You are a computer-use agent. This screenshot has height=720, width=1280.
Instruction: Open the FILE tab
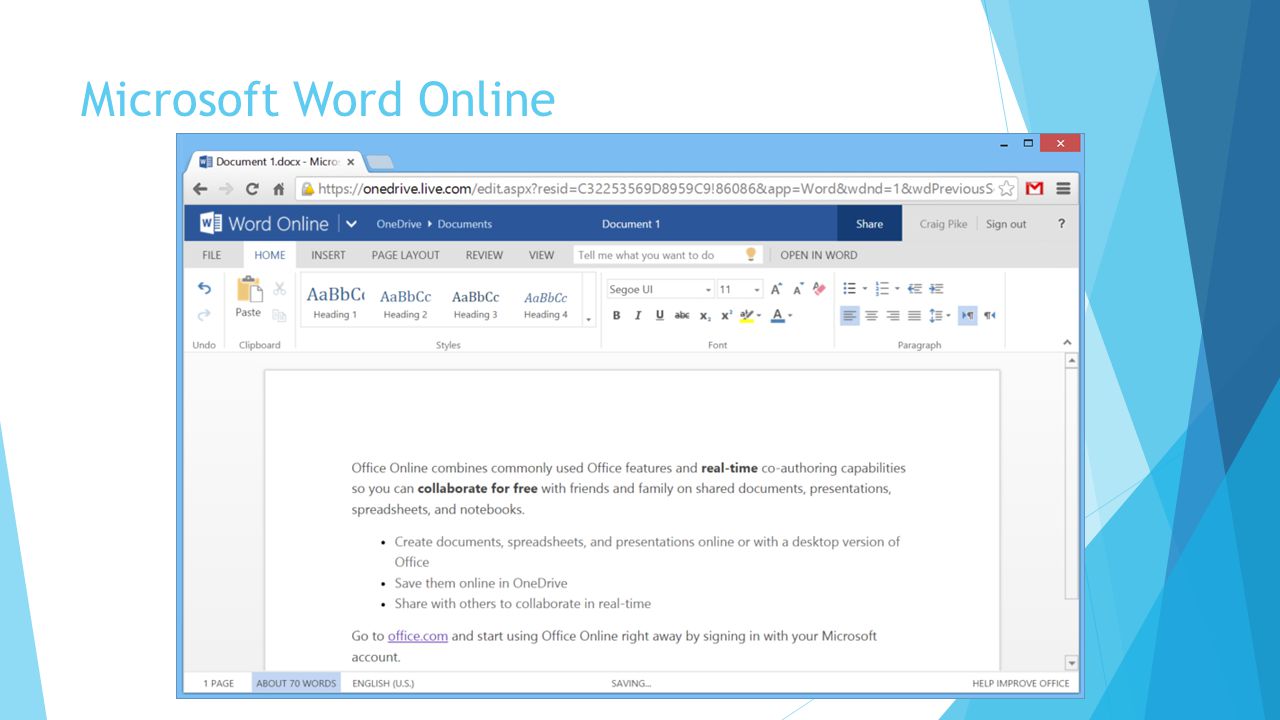coord(212,255)
